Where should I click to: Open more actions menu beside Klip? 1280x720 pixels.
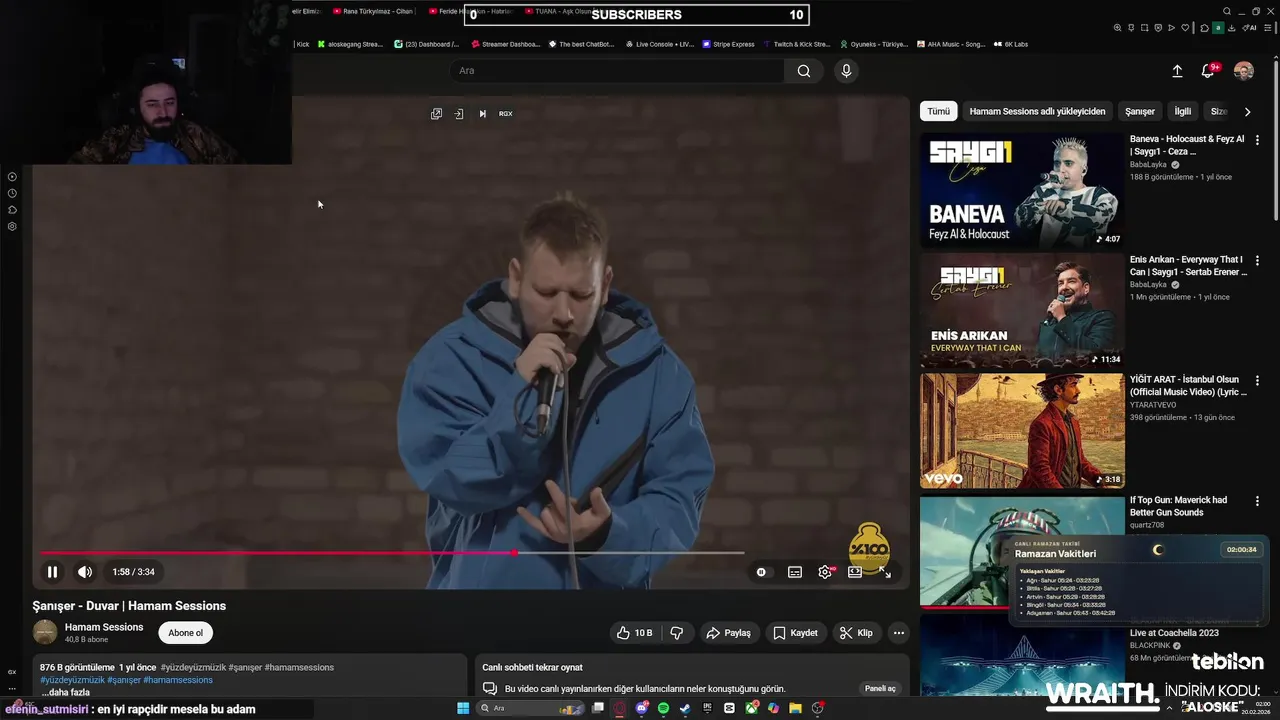point(899,633)
